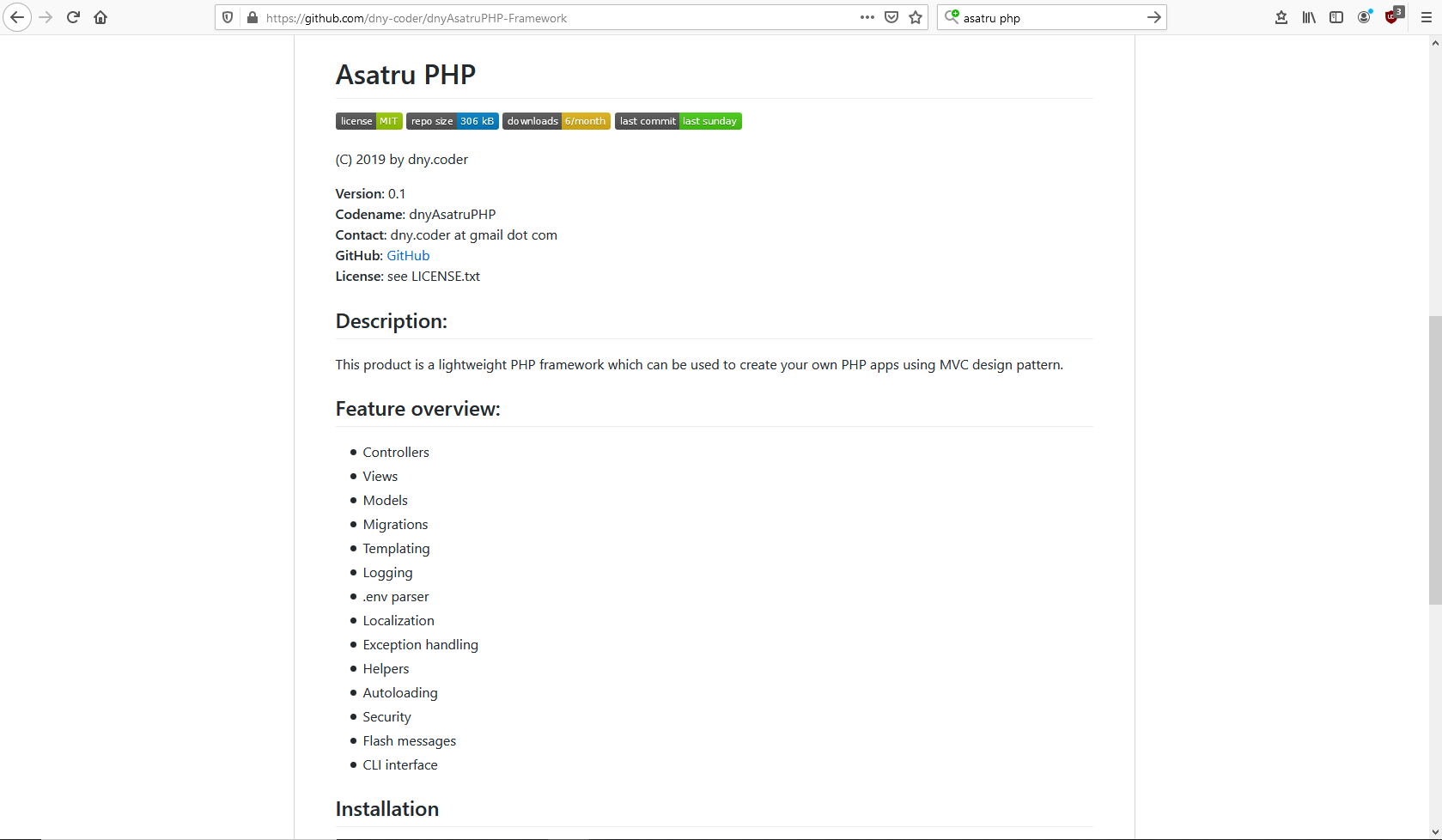
Task: Open content blocking shield panel
Action: 227,17
